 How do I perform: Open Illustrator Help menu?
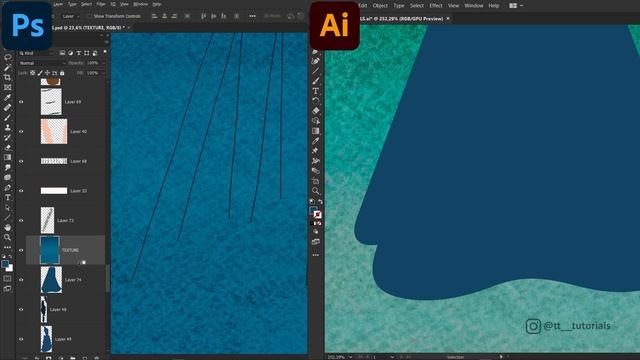[494, 6]
